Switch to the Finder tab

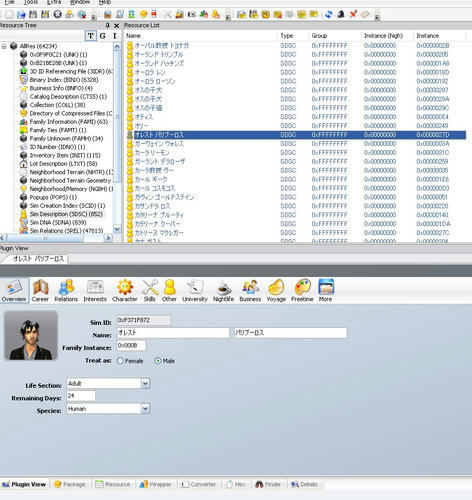268,484
